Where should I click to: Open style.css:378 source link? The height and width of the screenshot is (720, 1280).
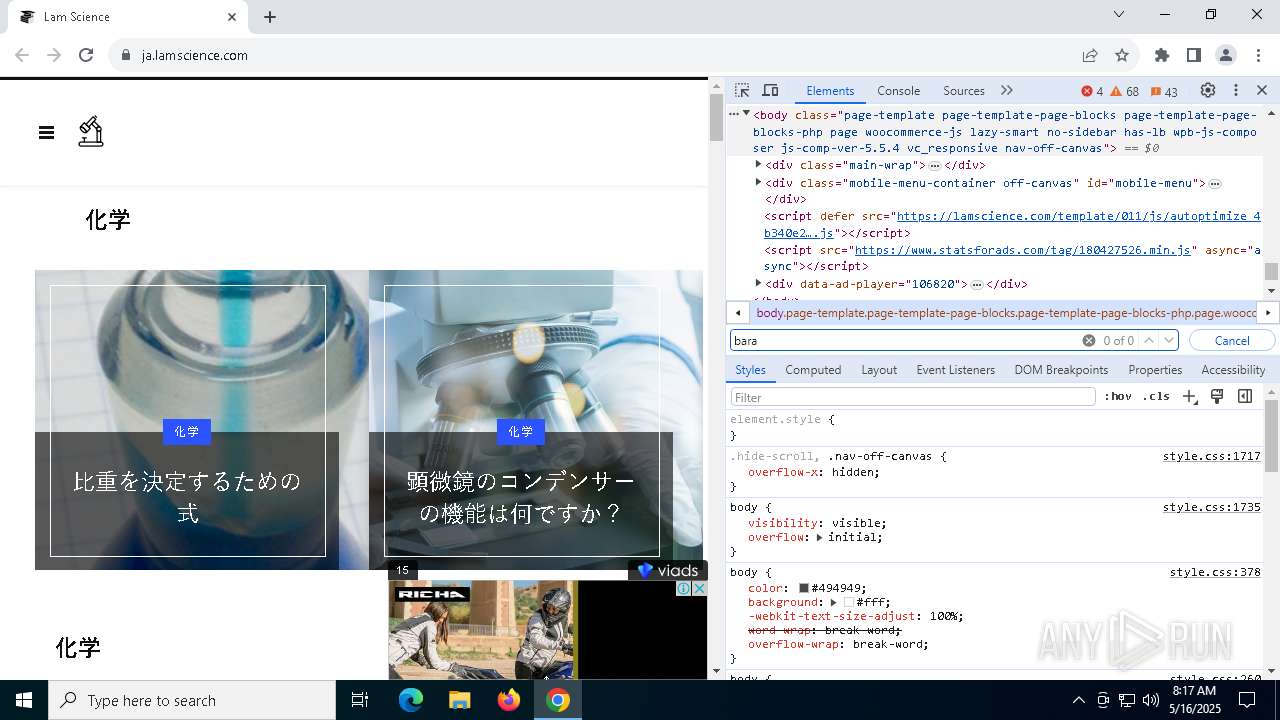(x=1215, y=572)
